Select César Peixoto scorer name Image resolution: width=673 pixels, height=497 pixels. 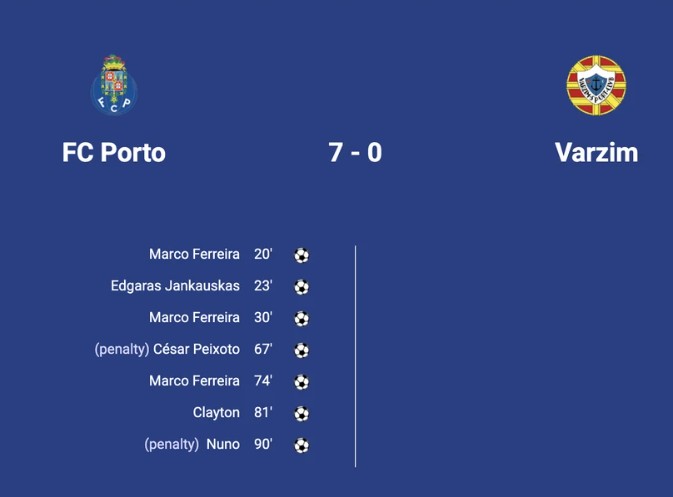point(197,349)
